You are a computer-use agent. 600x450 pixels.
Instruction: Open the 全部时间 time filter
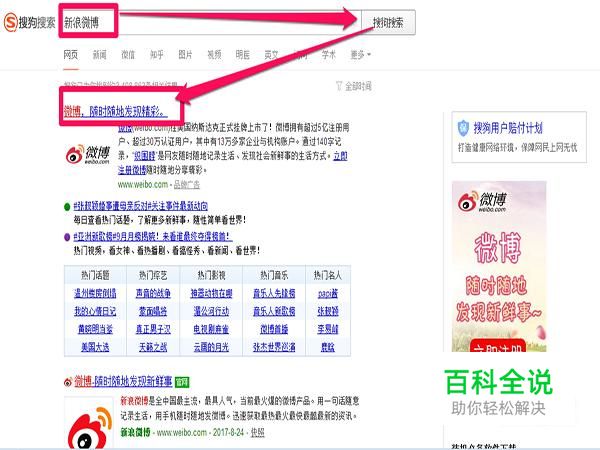click(x=354, y=86)
